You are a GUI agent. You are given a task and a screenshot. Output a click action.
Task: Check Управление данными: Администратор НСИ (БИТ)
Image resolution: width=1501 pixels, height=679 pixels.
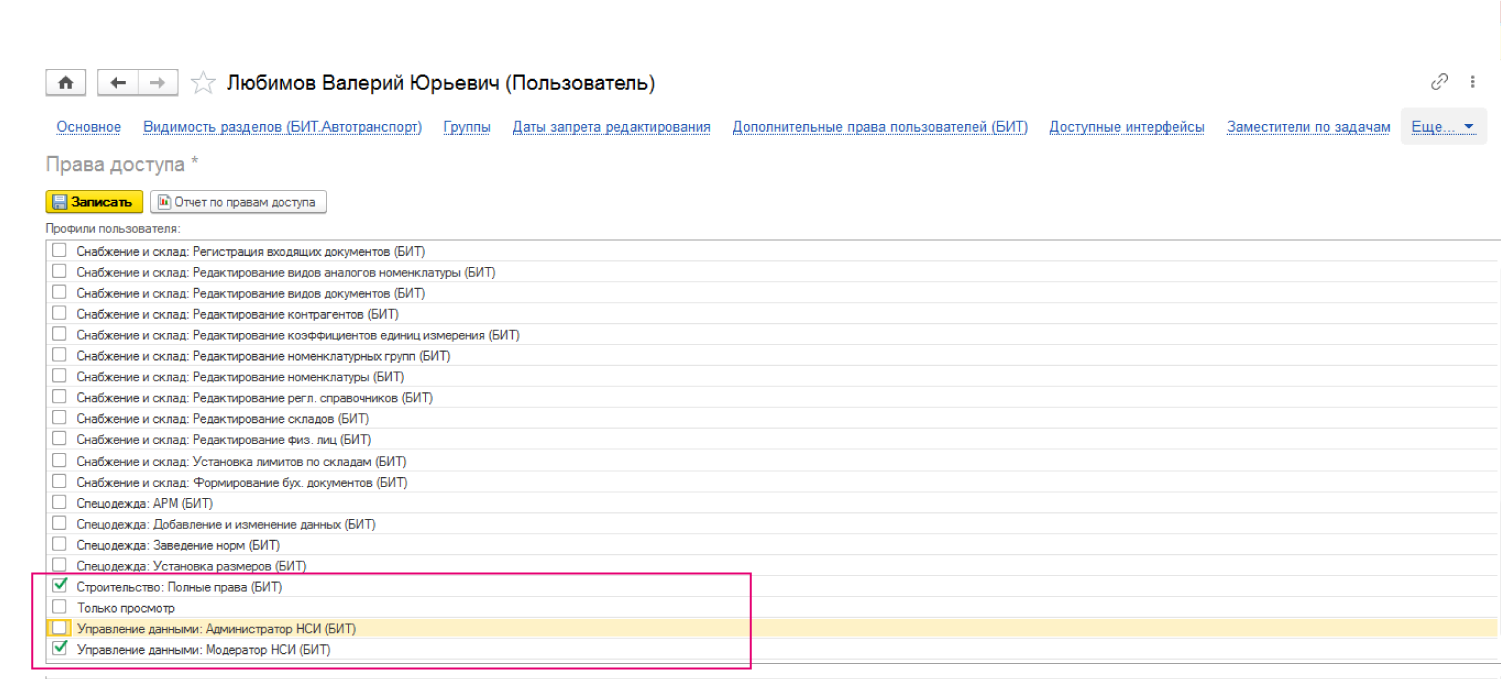tap(60, 628)
